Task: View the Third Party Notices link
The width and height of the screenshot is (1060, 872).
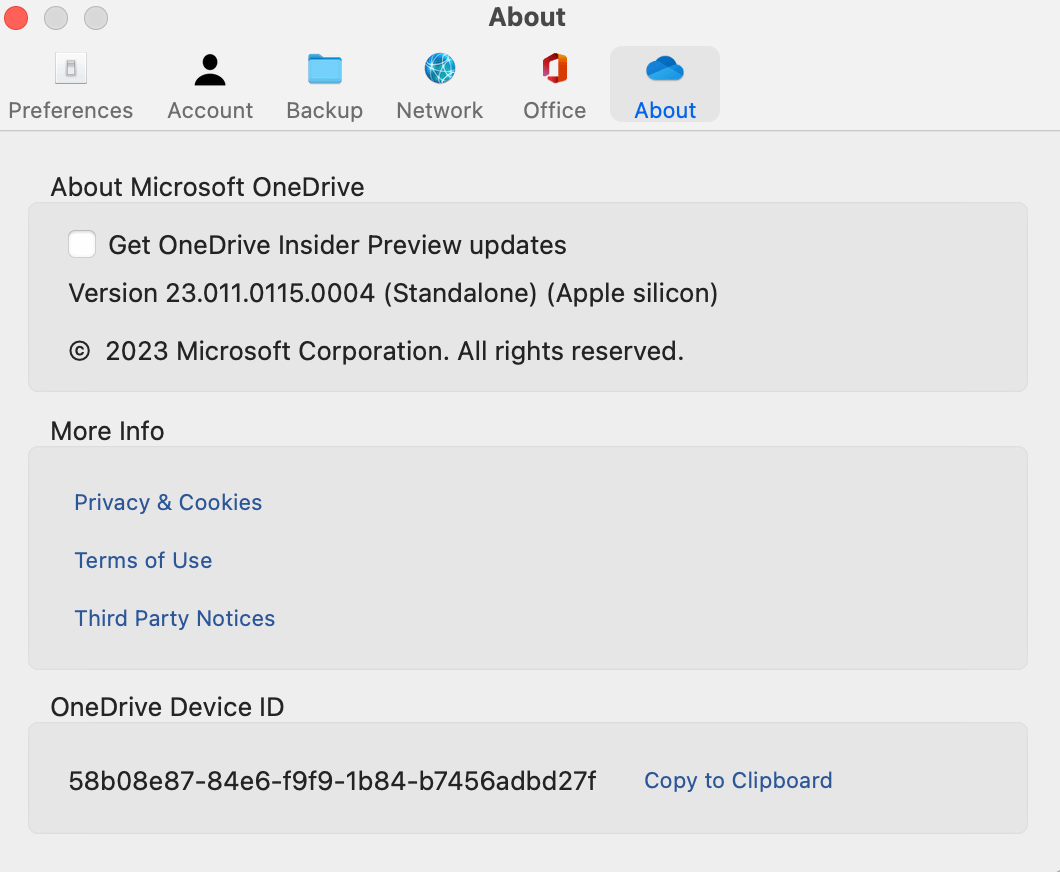Action: tap(174, 619)
